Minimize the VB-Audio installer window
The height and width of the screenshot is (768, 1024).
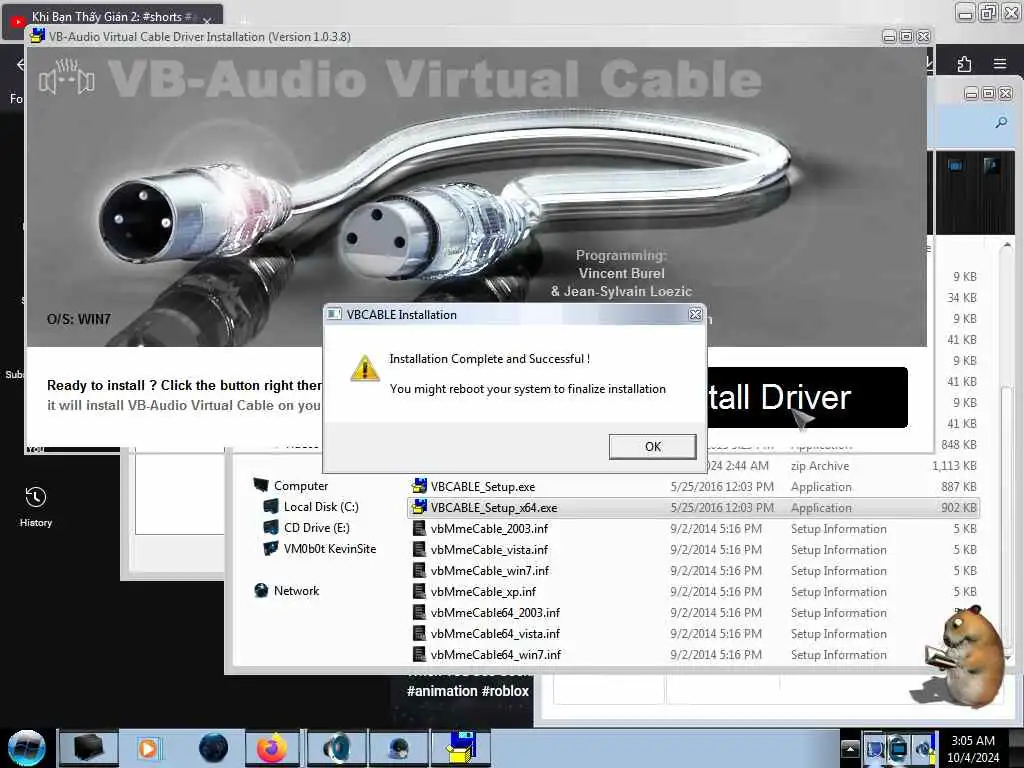click(x=889, y=37)
